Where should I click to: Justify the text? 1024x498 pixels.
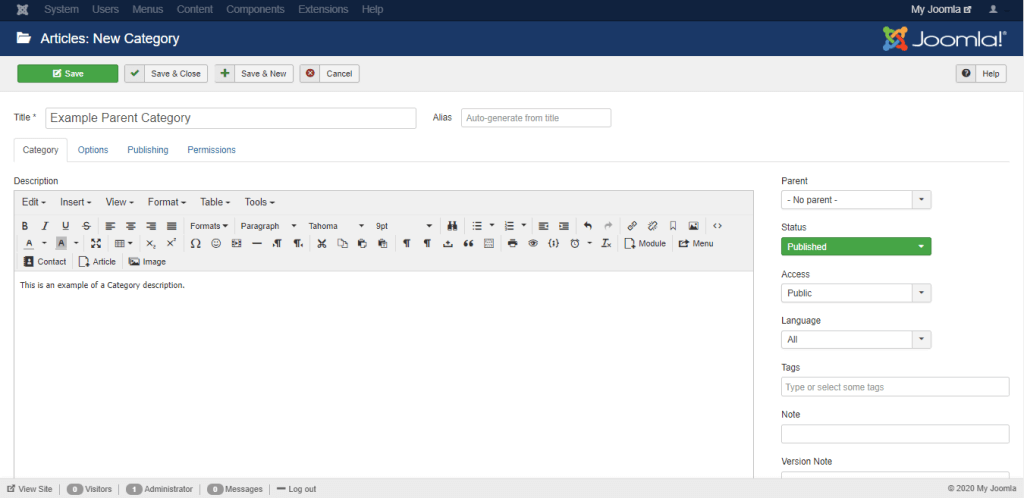coord(172,226)
